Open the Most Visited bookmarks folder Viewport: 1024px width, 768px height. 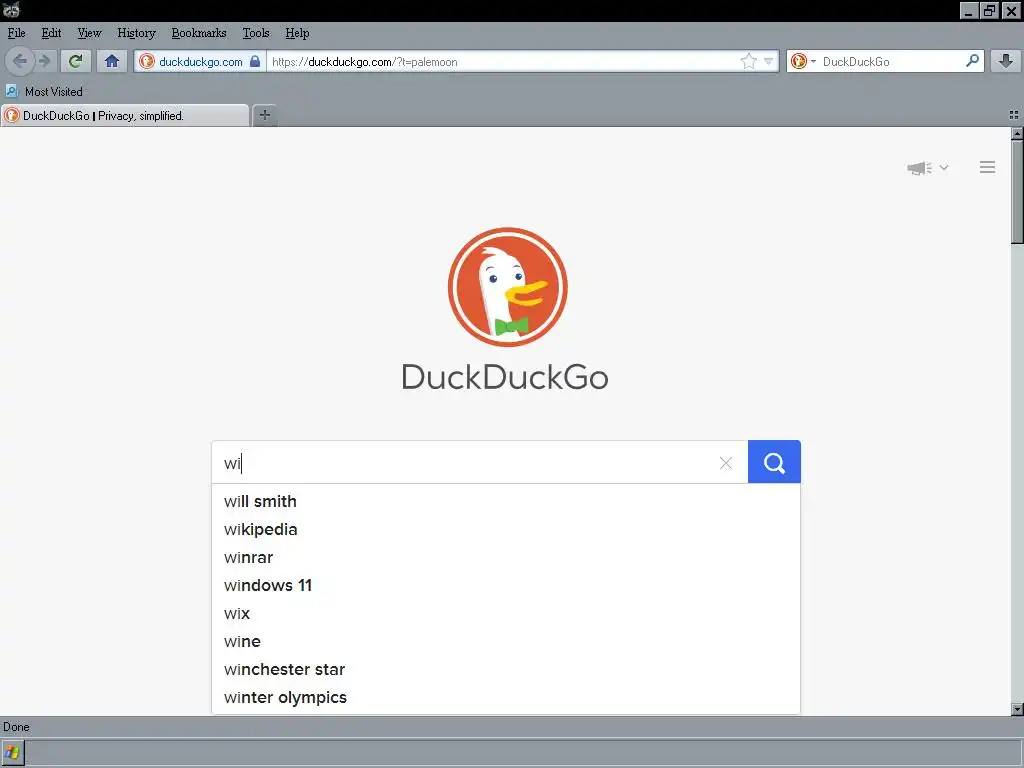tap(44, 91)
